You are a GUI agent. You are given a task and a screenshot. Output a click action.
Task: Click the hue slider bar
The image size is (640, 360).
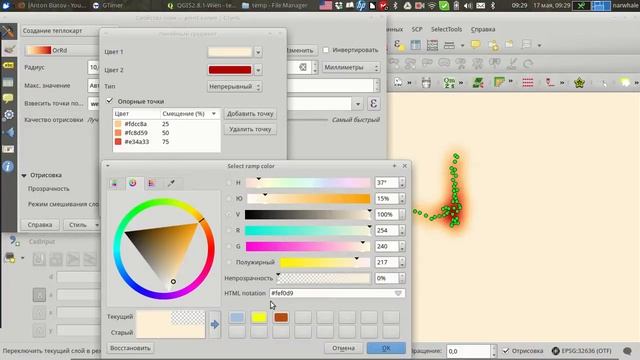[x=308, y=182]
